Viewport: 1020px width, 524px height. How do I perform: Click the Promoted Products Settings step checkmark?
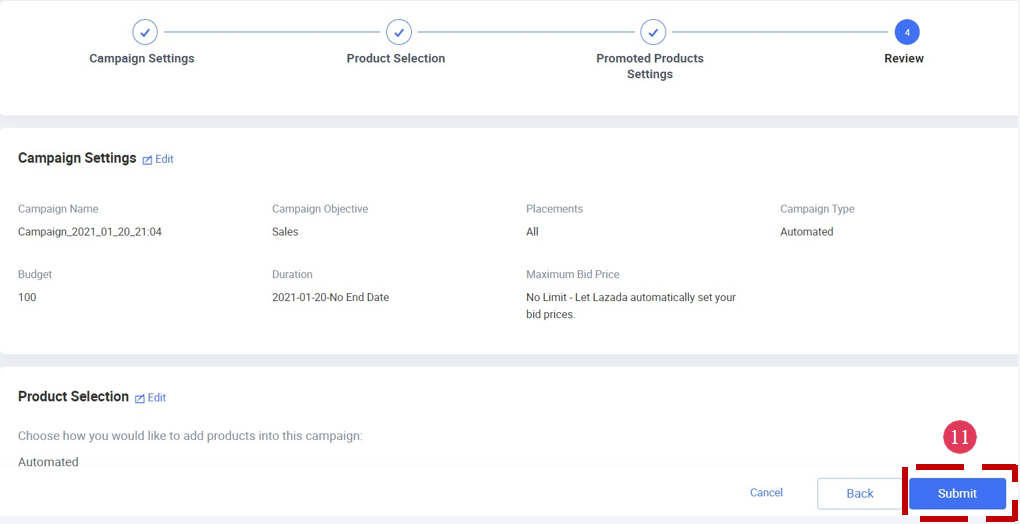653,32
